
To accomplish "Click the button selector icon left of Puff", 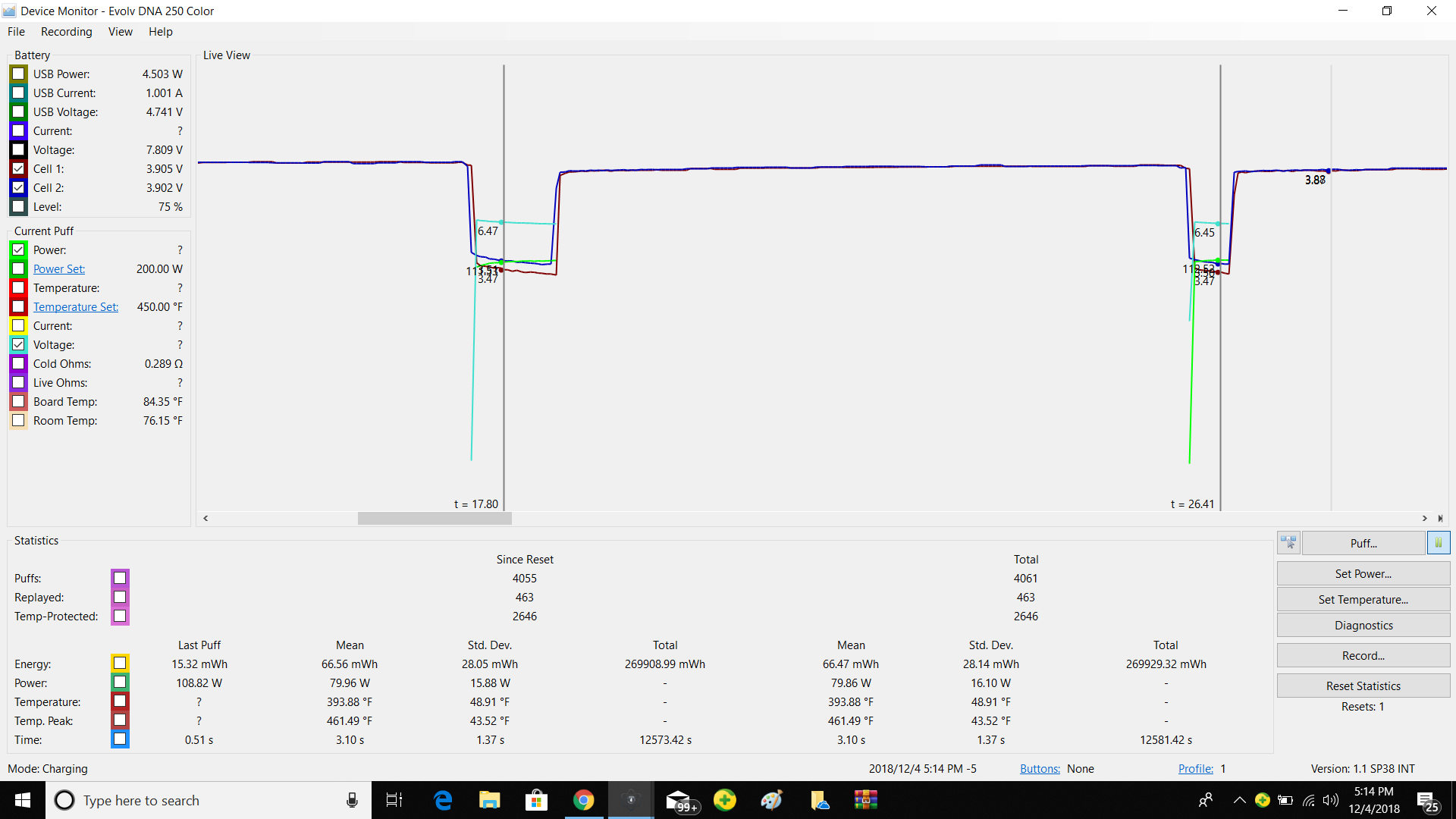I will (1288, 543).
